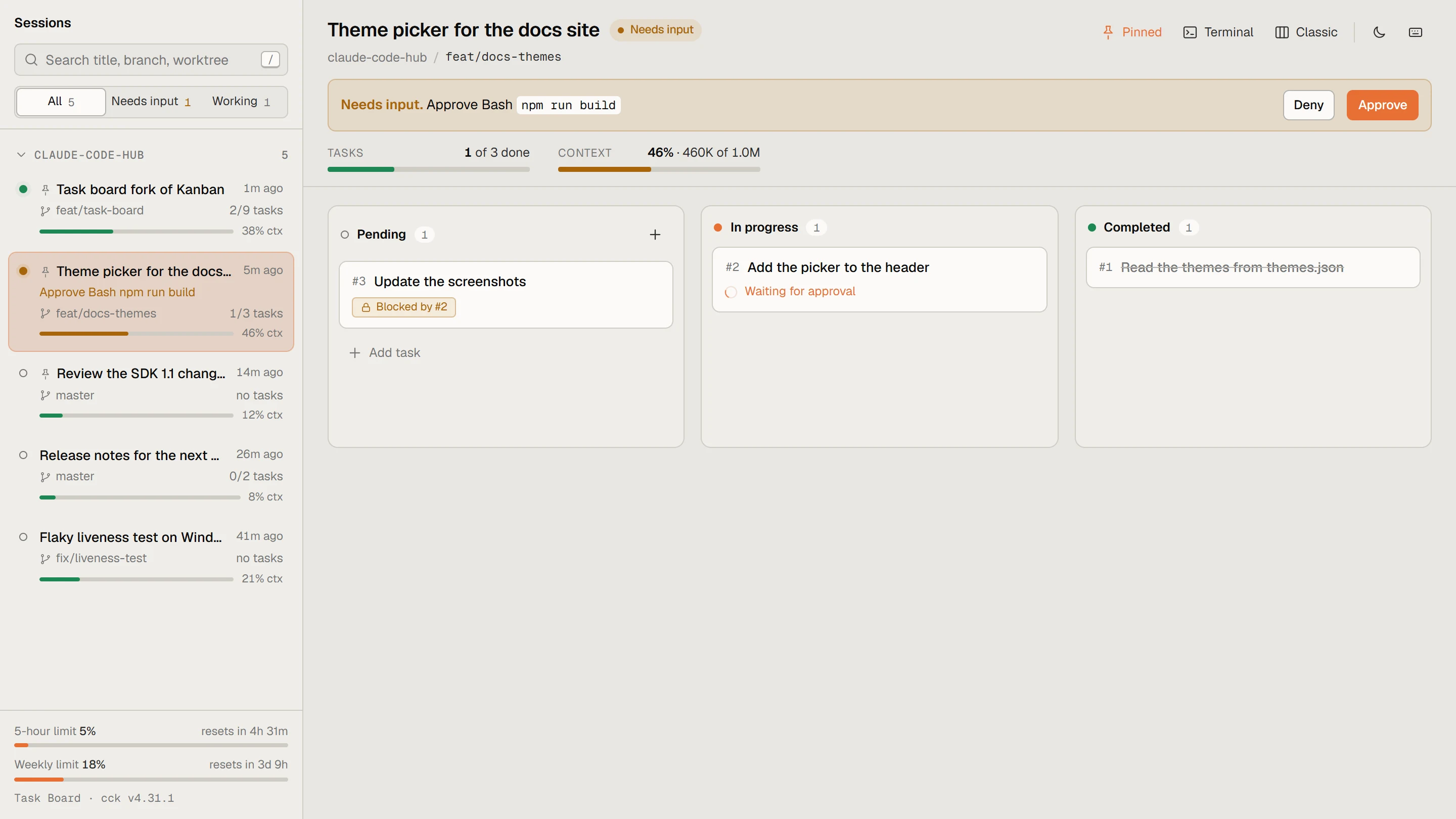Click the Terminal icon in the header
Image resolution: width=1456 pixels, height=819 pixels.
(x=1190, y=32)
